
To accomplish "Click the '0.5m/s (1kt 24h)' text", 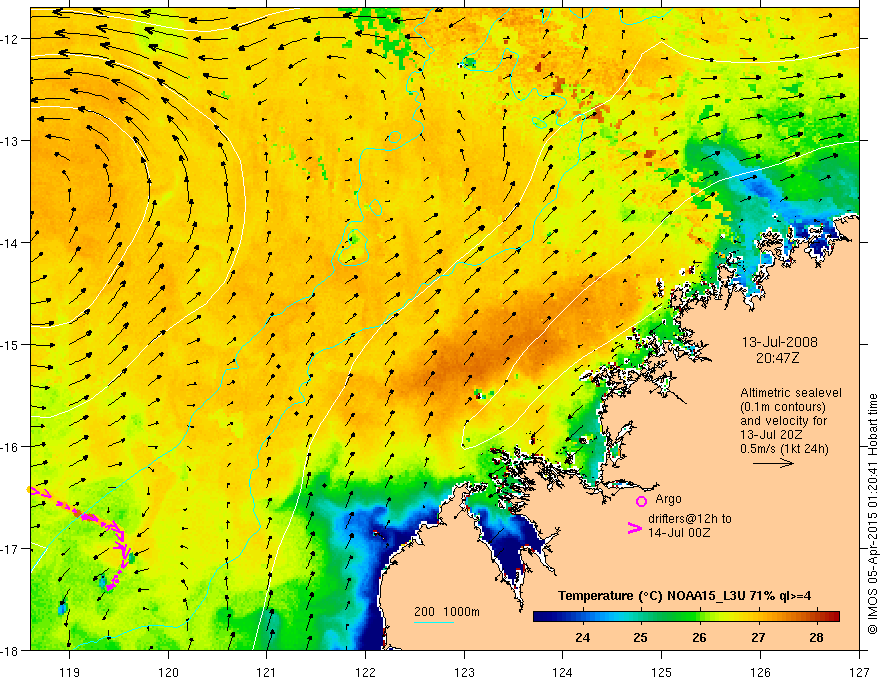I will (x=784, y=449).
